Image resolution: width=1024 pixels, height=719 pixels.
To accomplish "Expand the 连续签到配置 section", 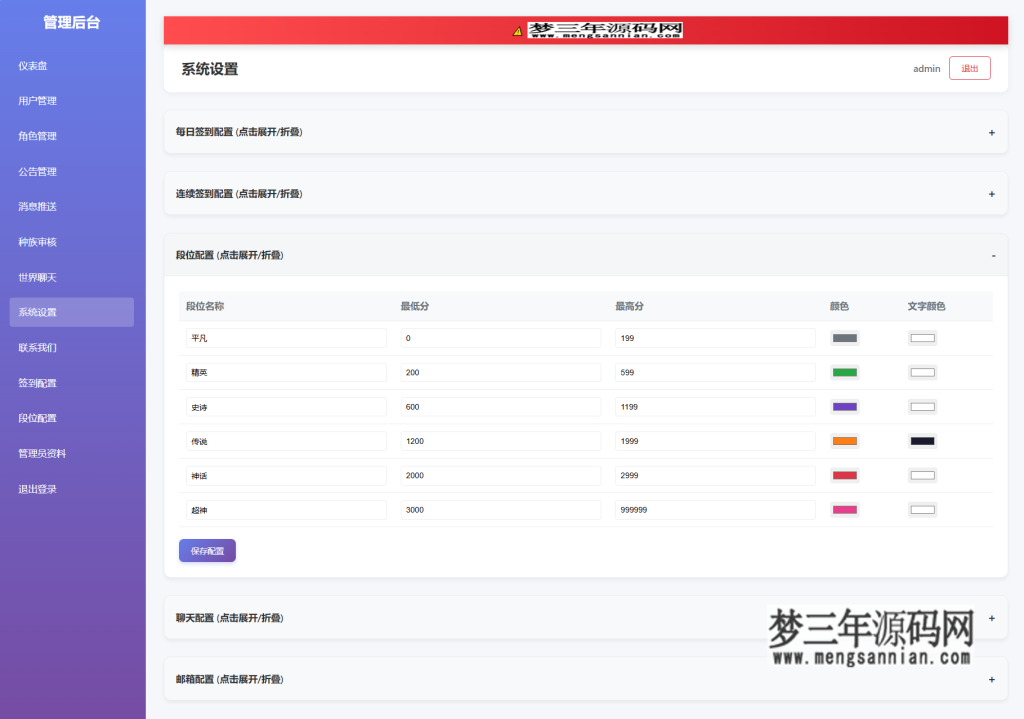I will 586,193.
